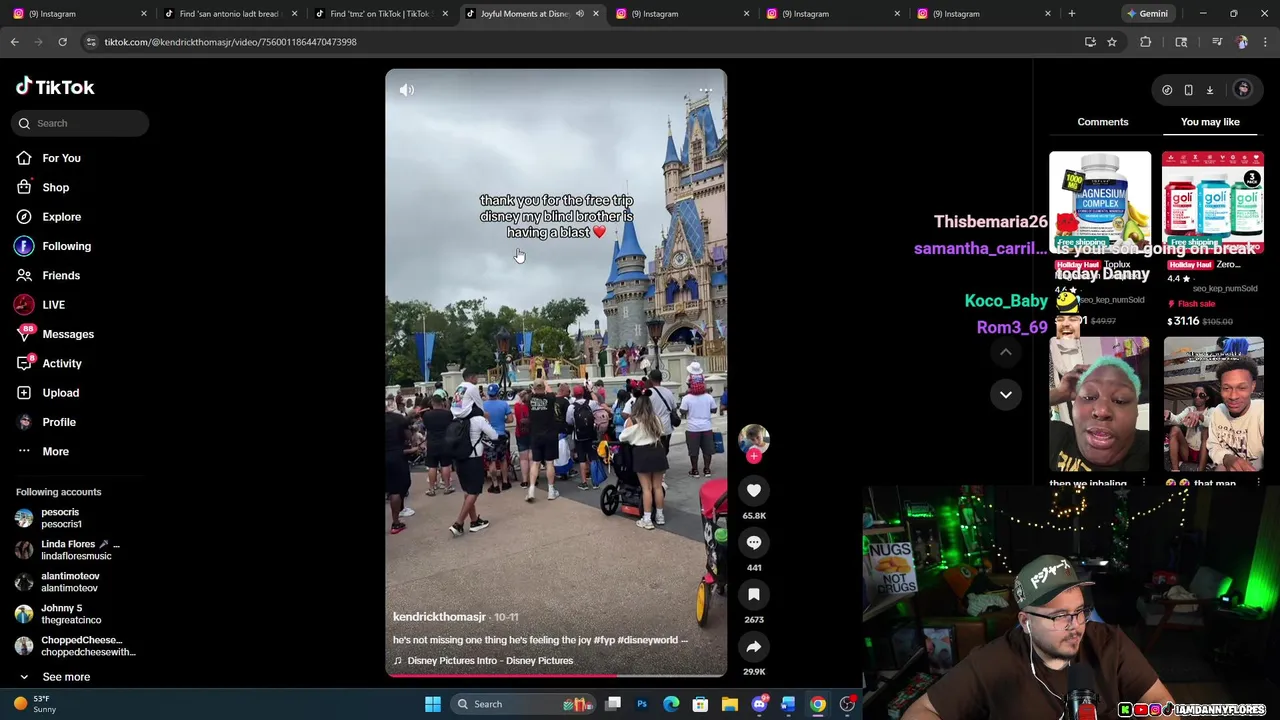The image size is (1280, 720).
Task: Save the video with the bookmark icon
Action: (x=754, y=594)
